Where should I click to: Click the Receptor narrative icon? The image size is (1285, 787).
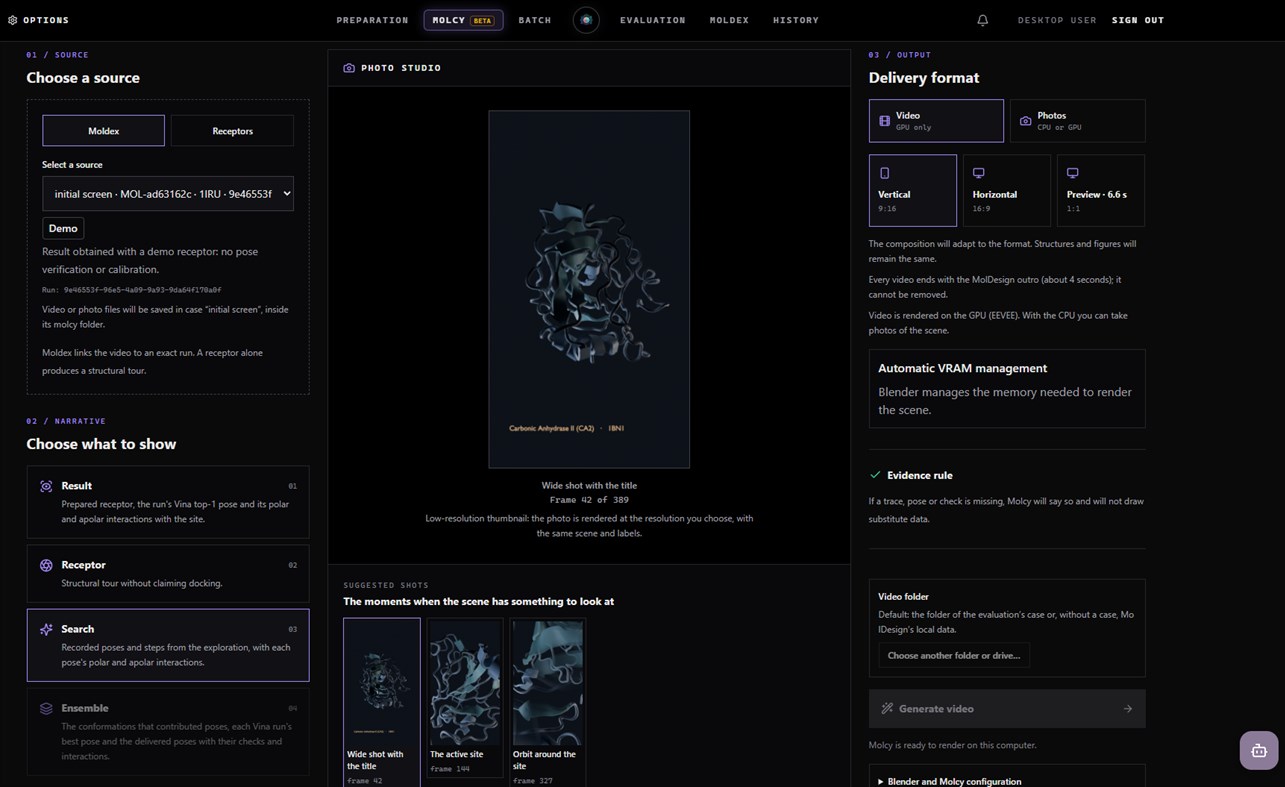[46, 565]
